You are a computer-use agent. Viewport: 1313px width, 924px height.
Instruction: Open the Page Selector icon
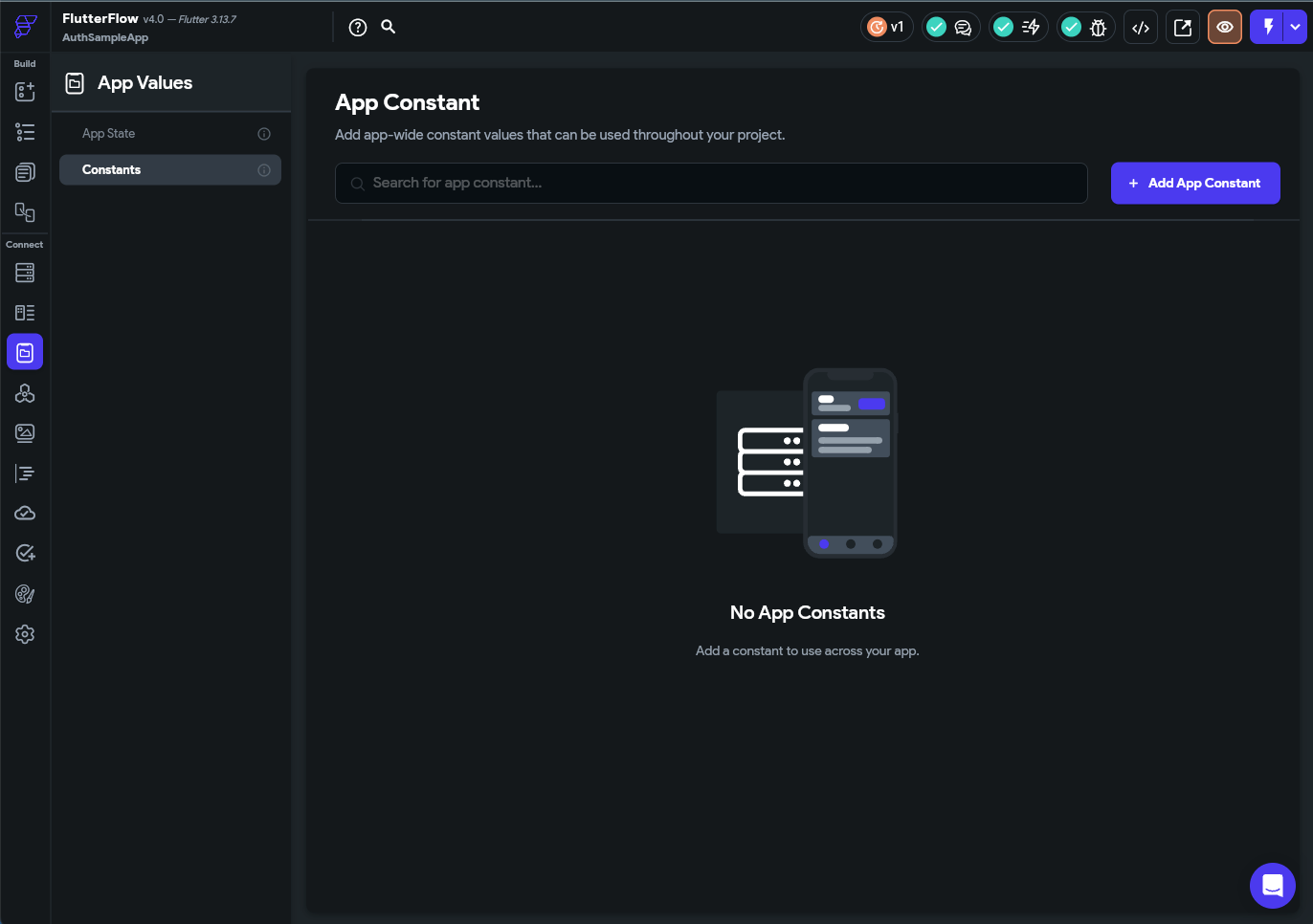click(x=25, y=172)
